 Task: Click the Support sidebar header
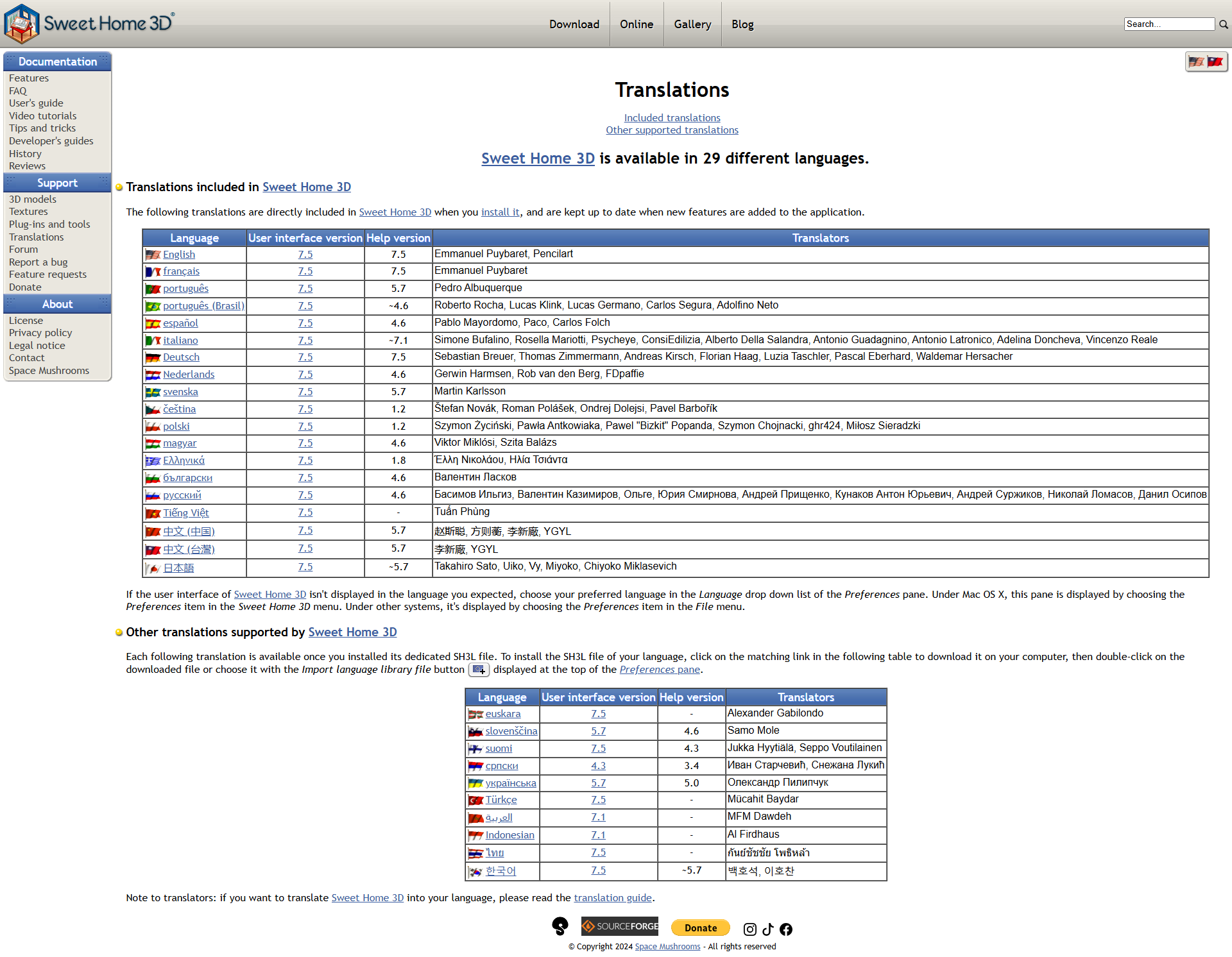pyautogui.click(x=57, y=183)
